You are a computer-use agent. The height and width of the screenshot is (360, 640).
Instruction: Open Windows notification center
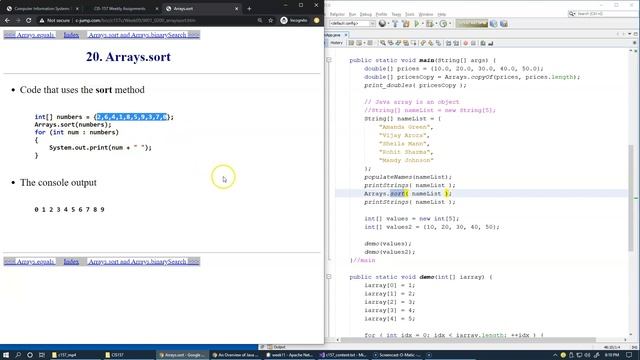(x=629, y=355)
